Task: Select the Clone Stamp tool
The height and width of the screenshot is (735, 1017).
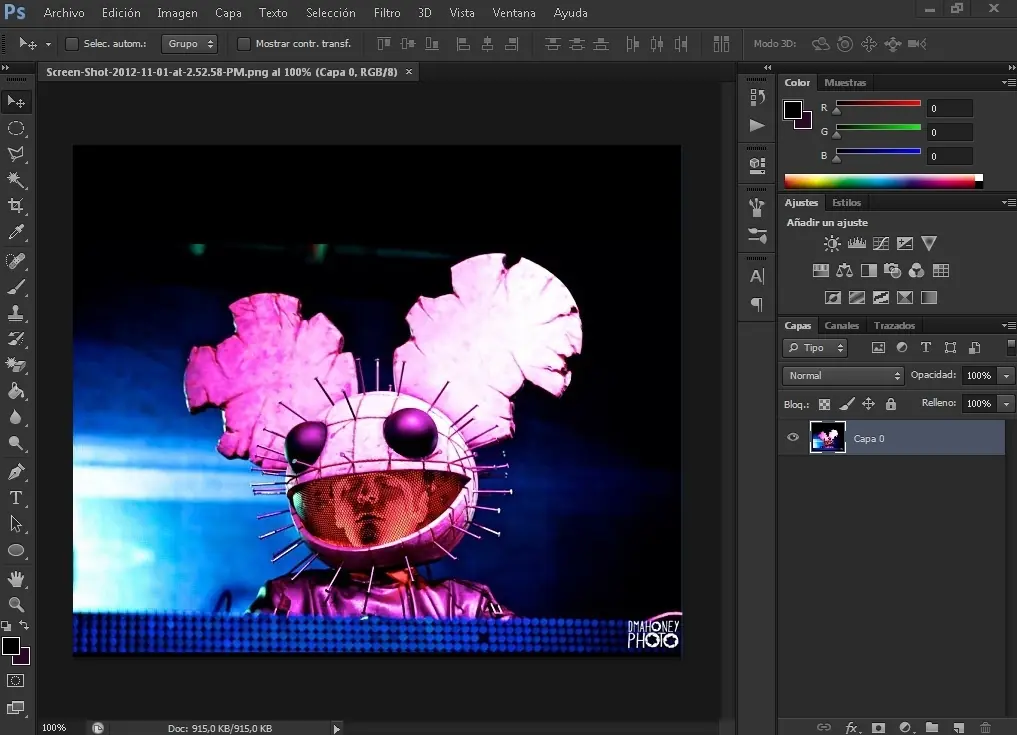Action: 16,313
